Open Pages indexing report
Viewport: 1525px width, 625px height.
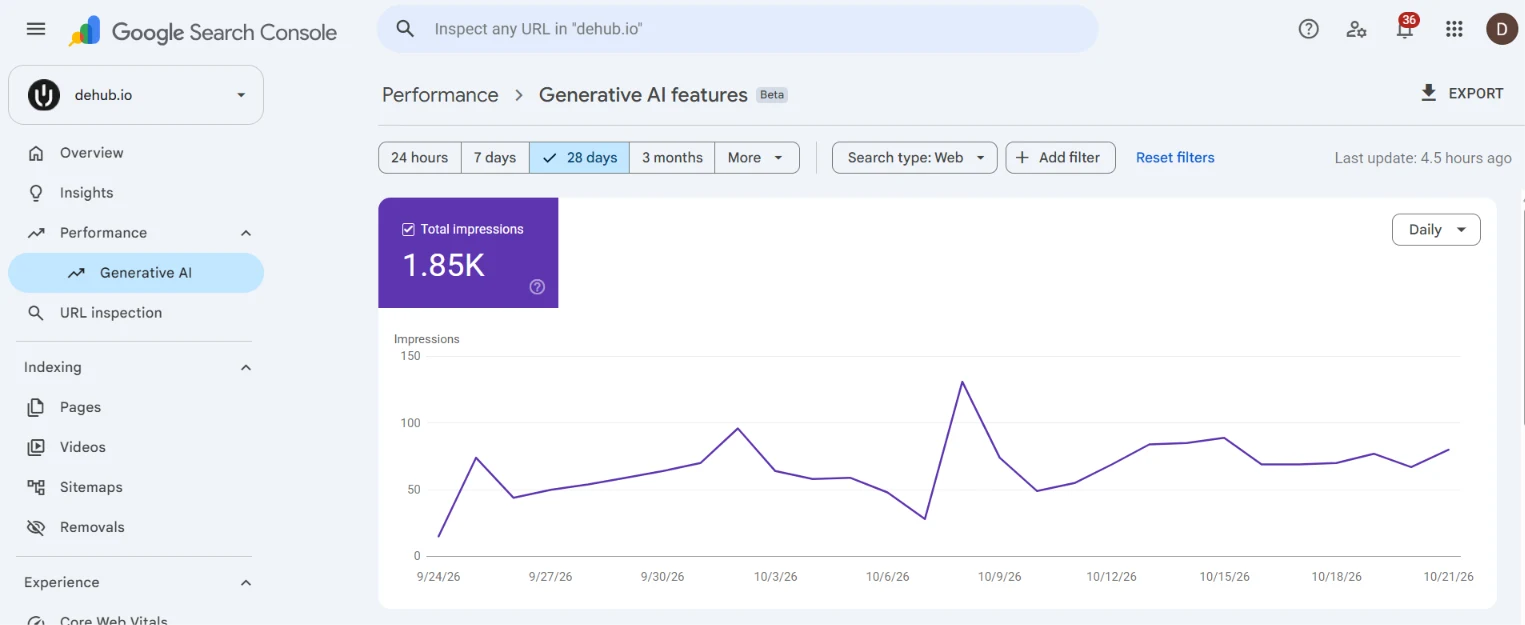coord(136,407)
